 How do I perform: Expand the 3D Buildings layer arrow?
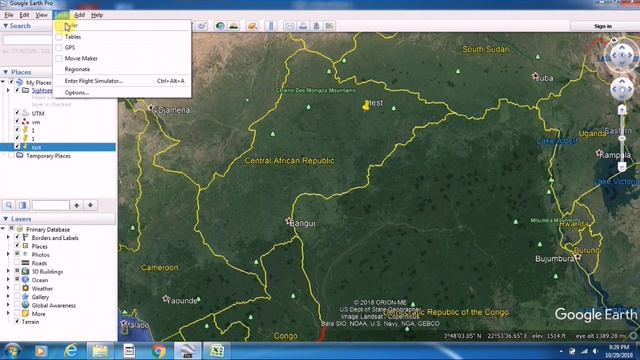click(8, 271)
